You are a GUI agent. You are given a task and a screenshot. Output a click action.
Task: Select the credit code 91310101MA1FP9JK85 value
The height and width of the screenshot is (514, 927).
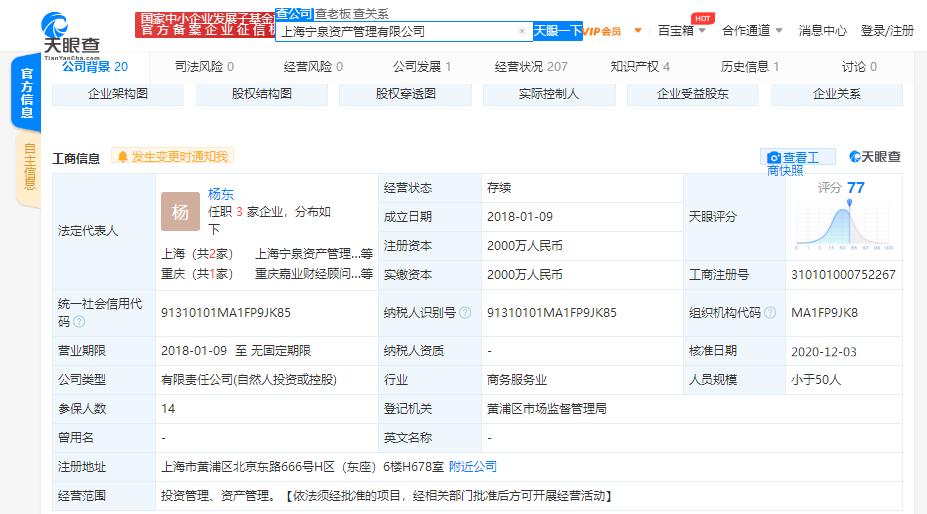click(x=226, y=313)
